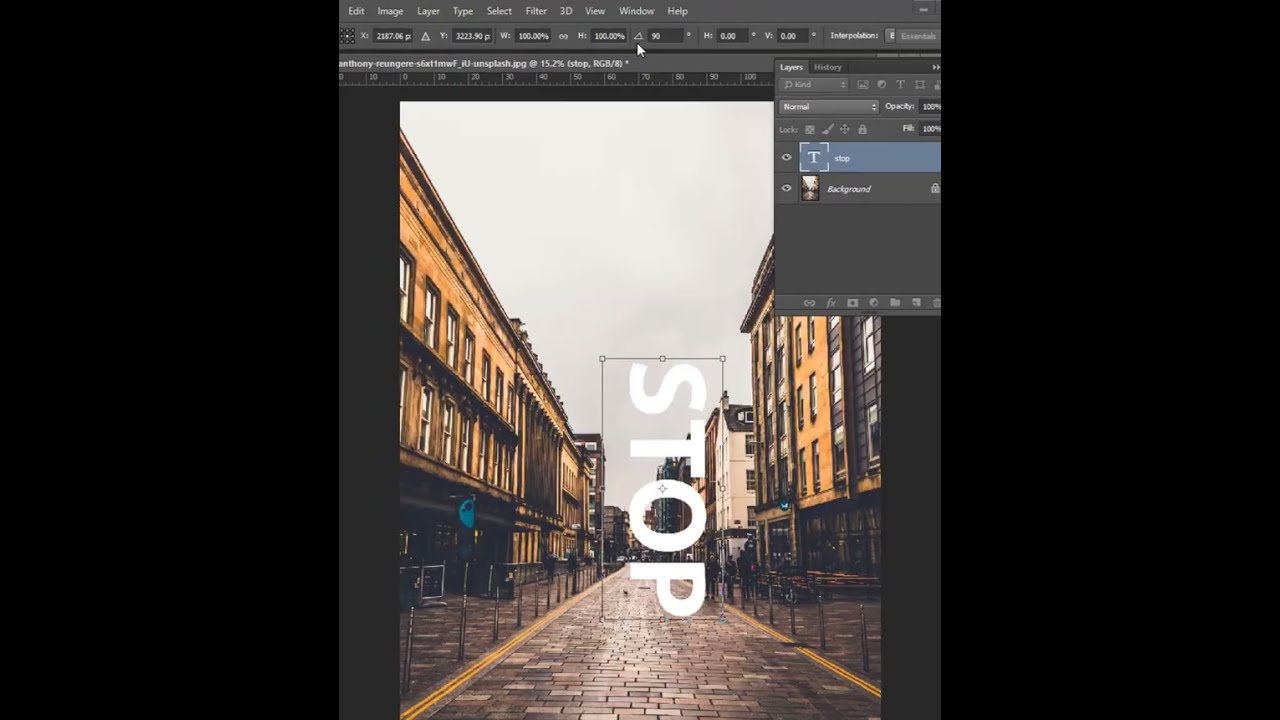Image resolution: width=1280 pixels, height=720 pixels.
Task: Open the Interpolation dropdown
Action: 890,36
